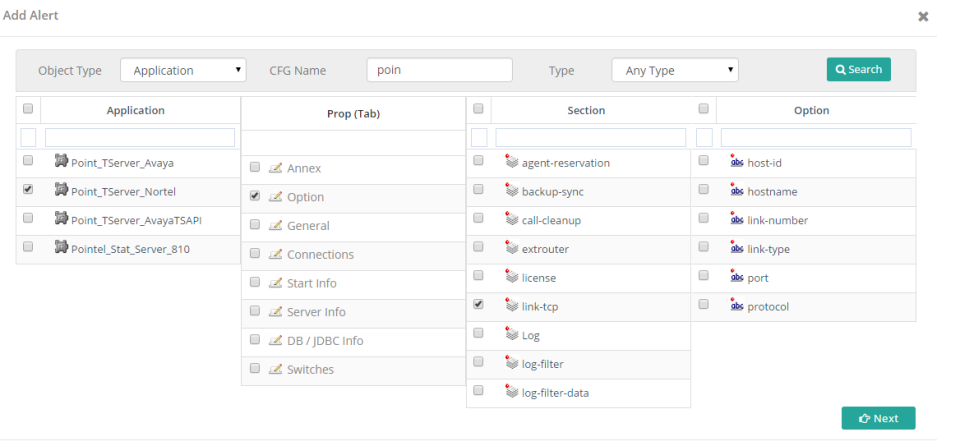Screen dimensions: 960x446
Task: Click the Pointel_Stat_Server_810 application icon
Action: tap(61, 246)
